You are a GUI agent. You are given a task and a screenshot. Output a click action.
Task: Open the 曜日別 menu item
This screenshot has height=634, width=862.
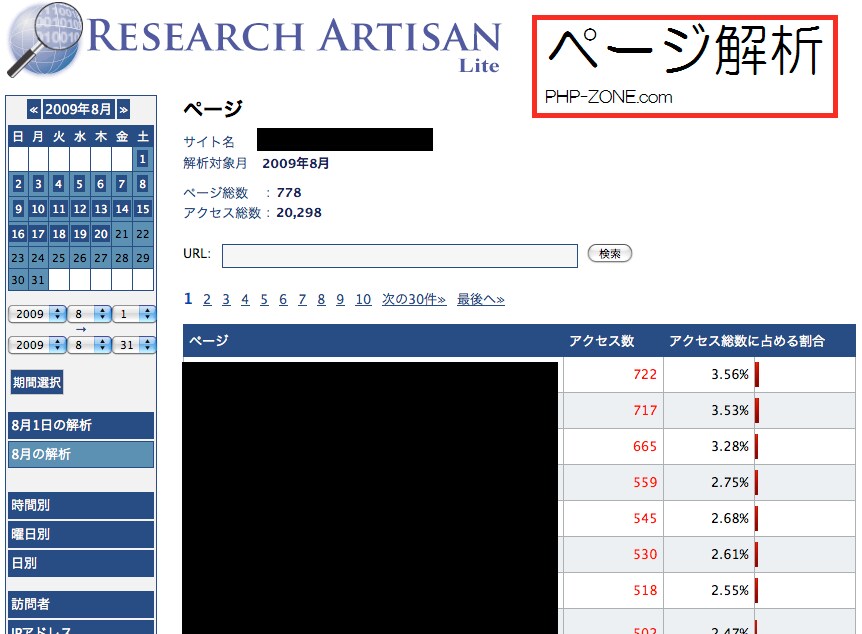pos(81,534)
